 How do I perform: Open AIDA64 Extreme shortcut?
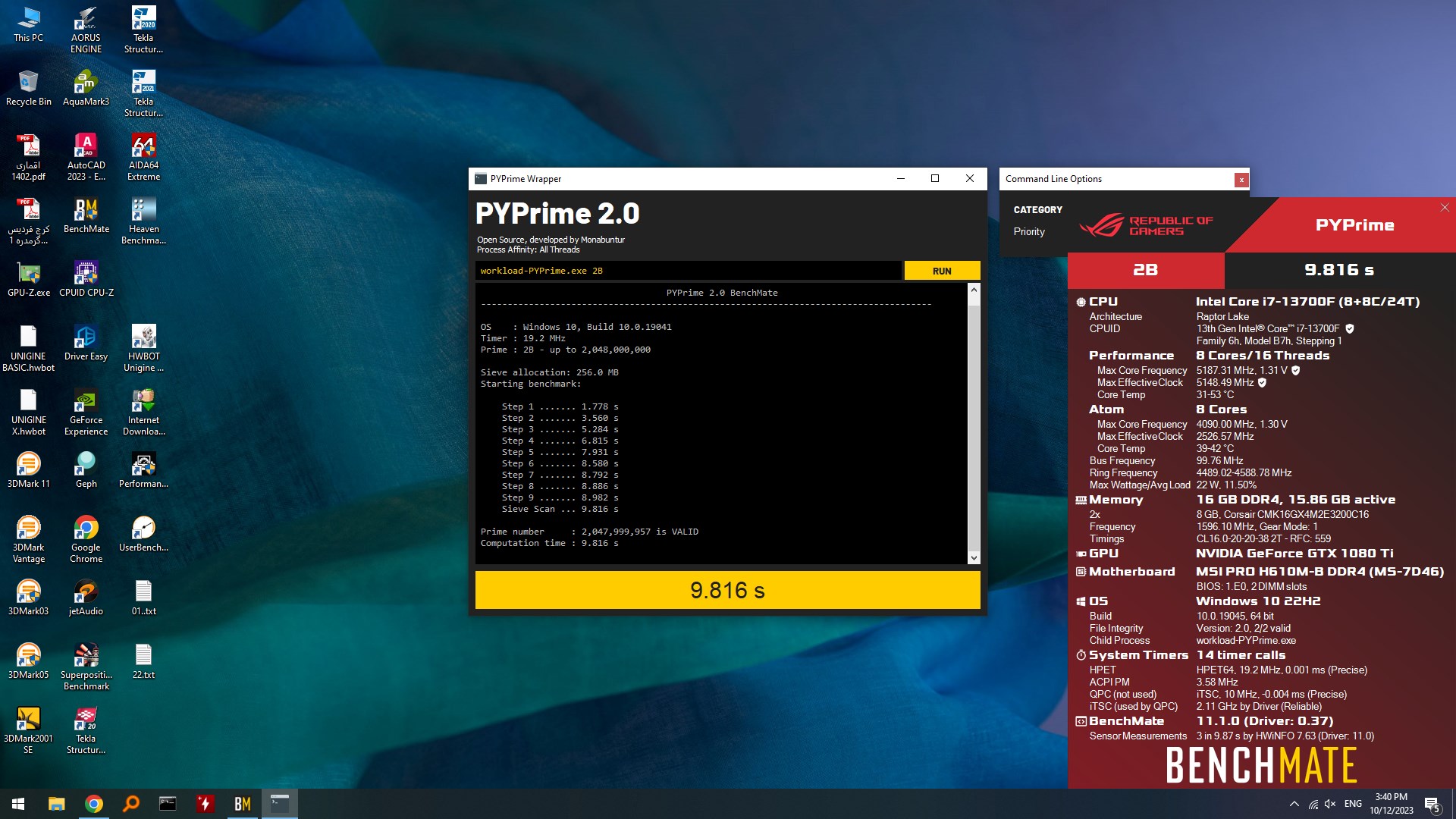pyautogui.click(x=143, y=158)
